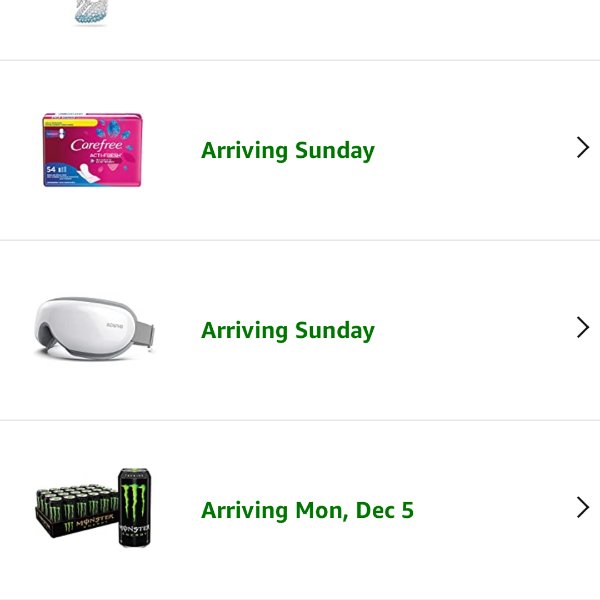Tap the 54 count label on Carefree box

(51, 169)
